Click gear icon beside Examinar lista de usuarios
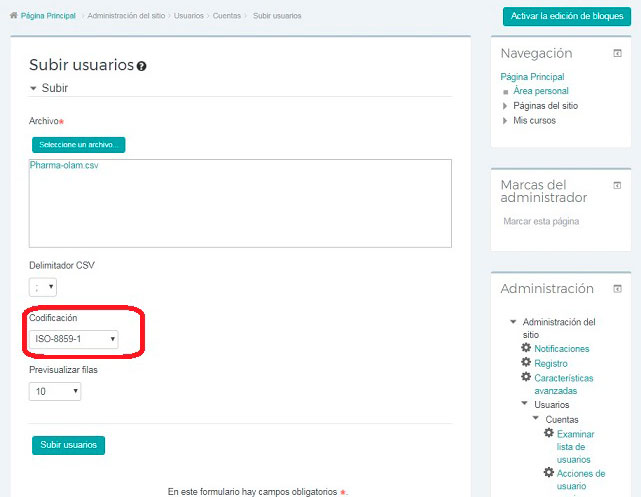 (549, 433)
